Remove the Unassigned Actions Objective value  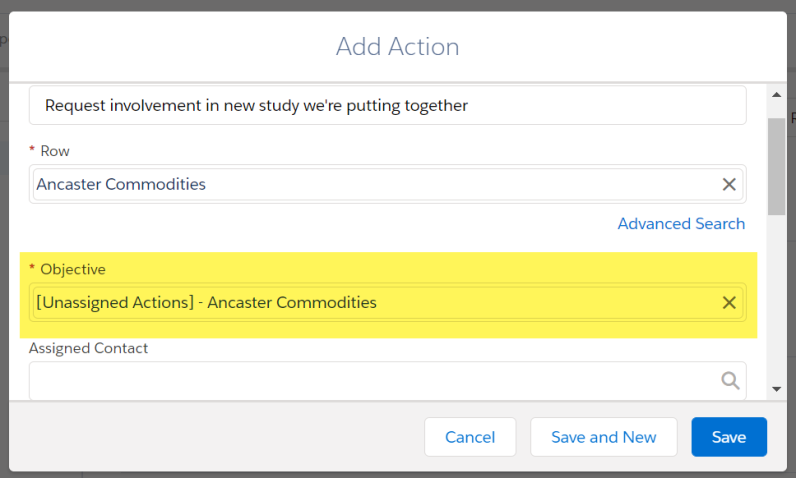(x=729, y=303)
